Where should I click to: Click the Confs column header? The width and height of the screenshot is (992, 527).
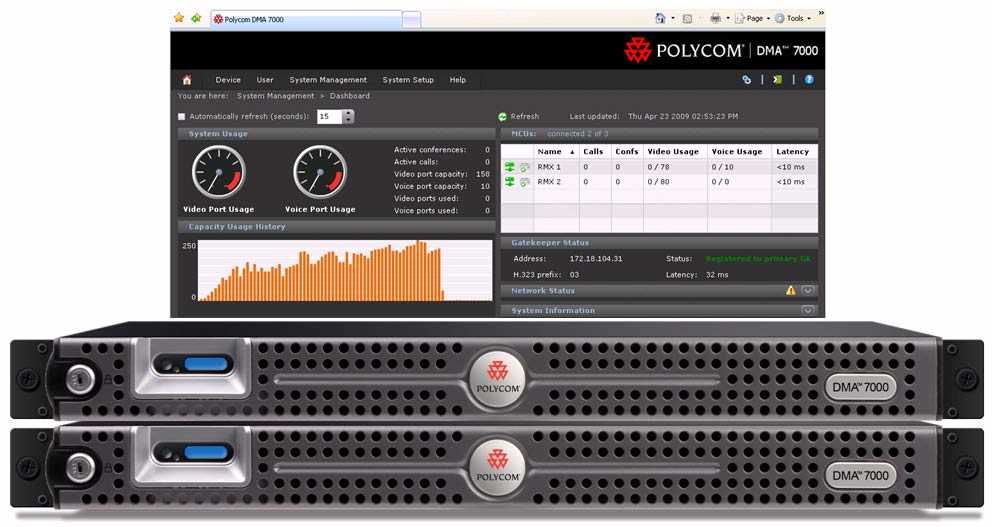click(x=627, y=152)
